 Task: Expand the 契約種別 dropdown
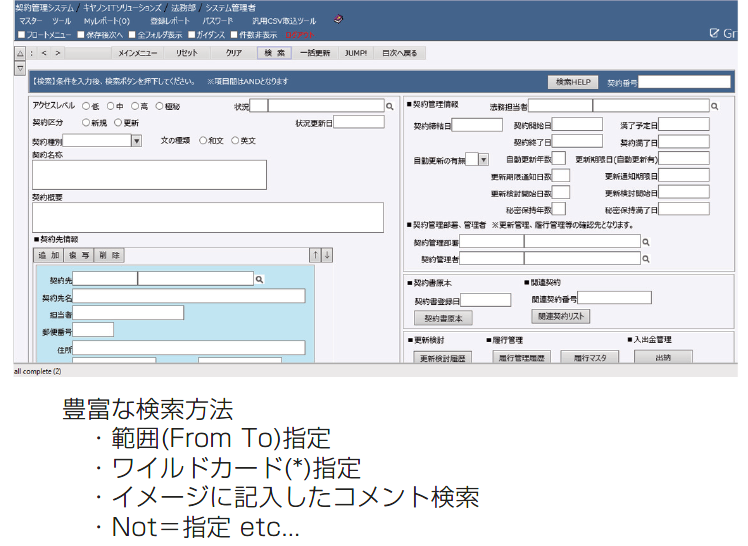click(136, 141)
